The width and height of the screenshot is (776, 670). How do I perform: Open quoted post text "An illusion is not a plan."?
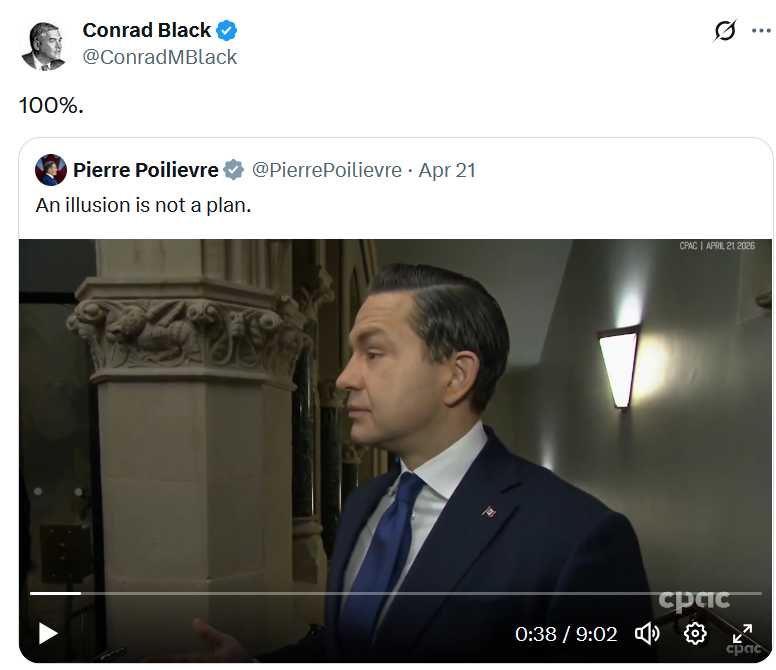coord(143,204)
